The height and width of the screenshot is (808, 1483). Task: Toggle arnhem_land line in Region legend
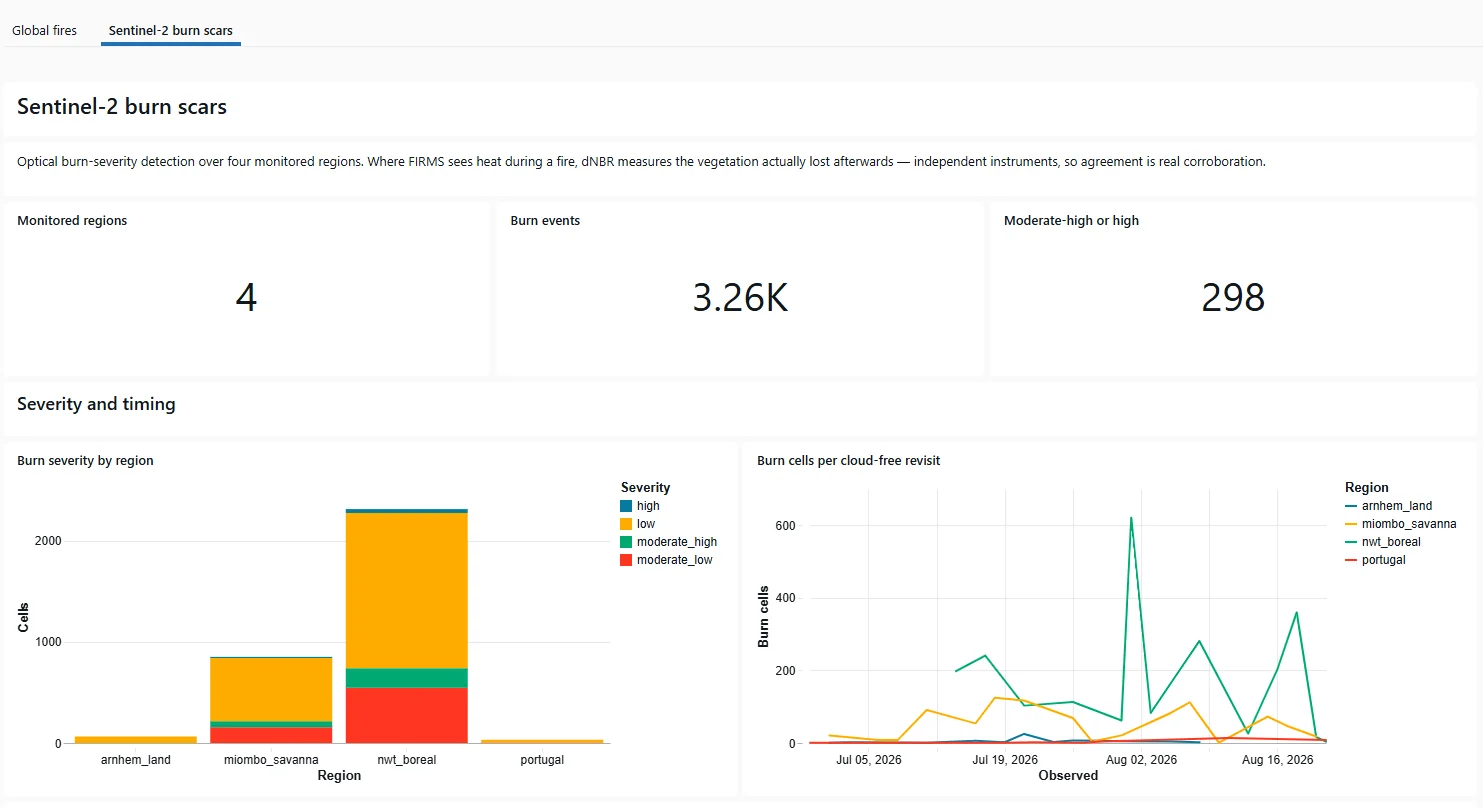1389,506
